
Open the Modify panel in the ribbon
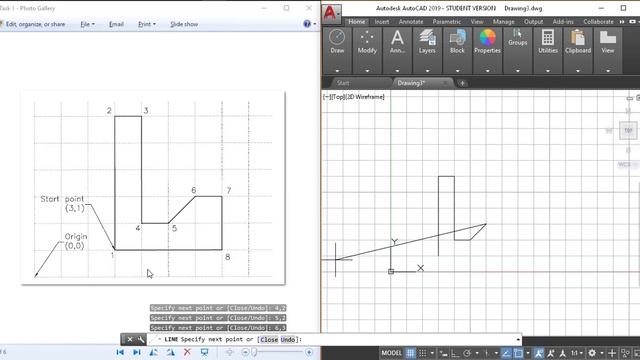(367, 42)
